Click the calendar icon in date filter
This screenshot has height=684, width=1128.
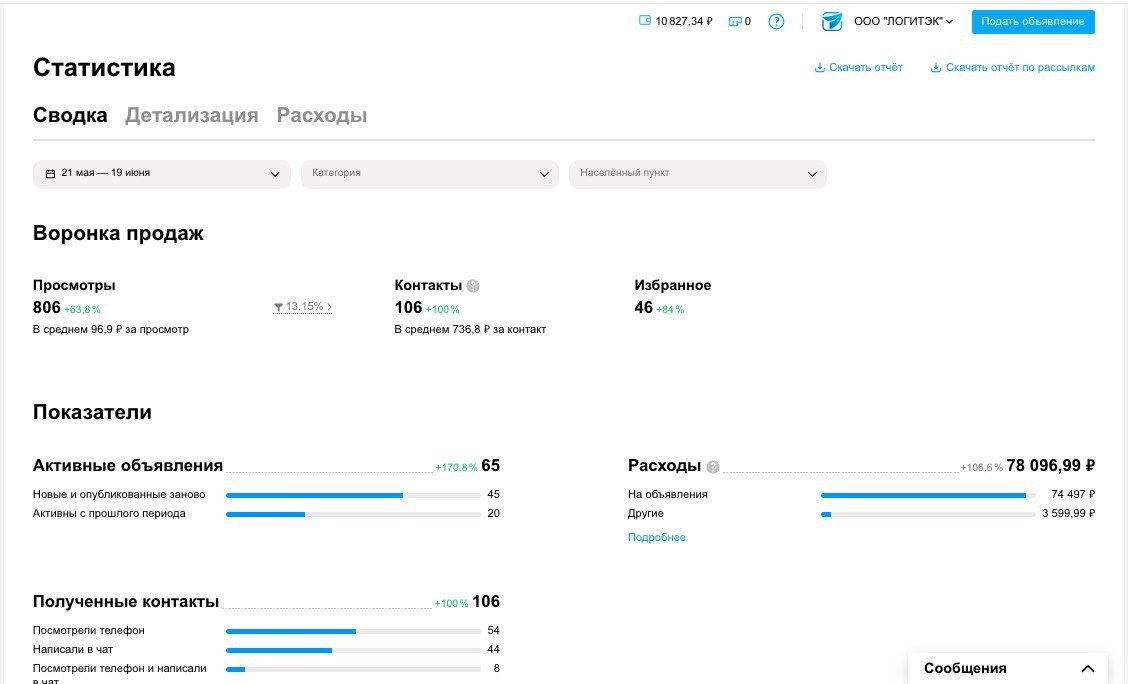(x=50, y=173)
